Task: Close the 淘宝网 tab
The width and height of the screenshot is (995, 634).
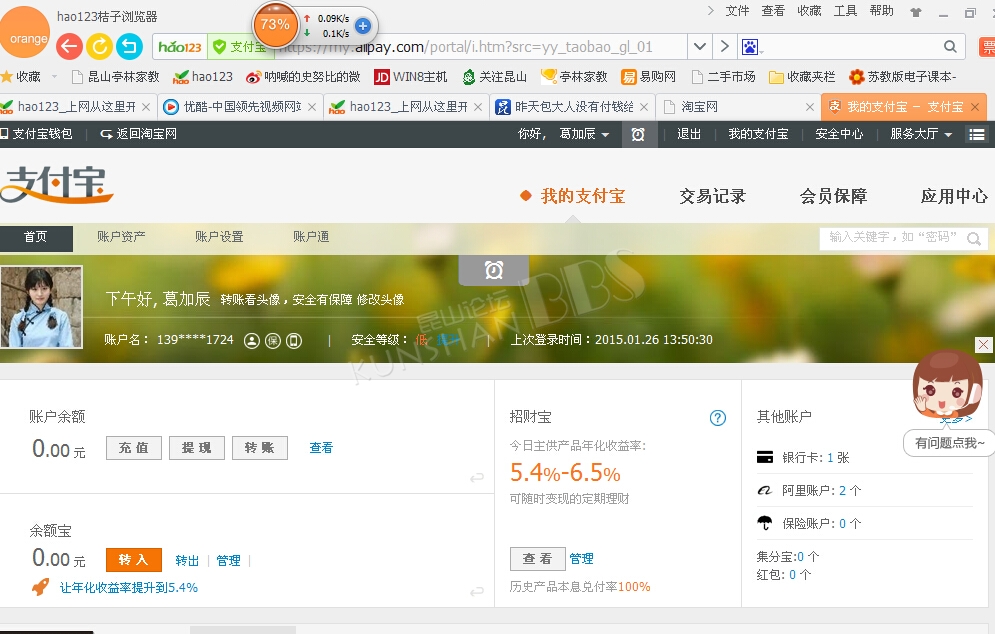Action: (810, 107)
